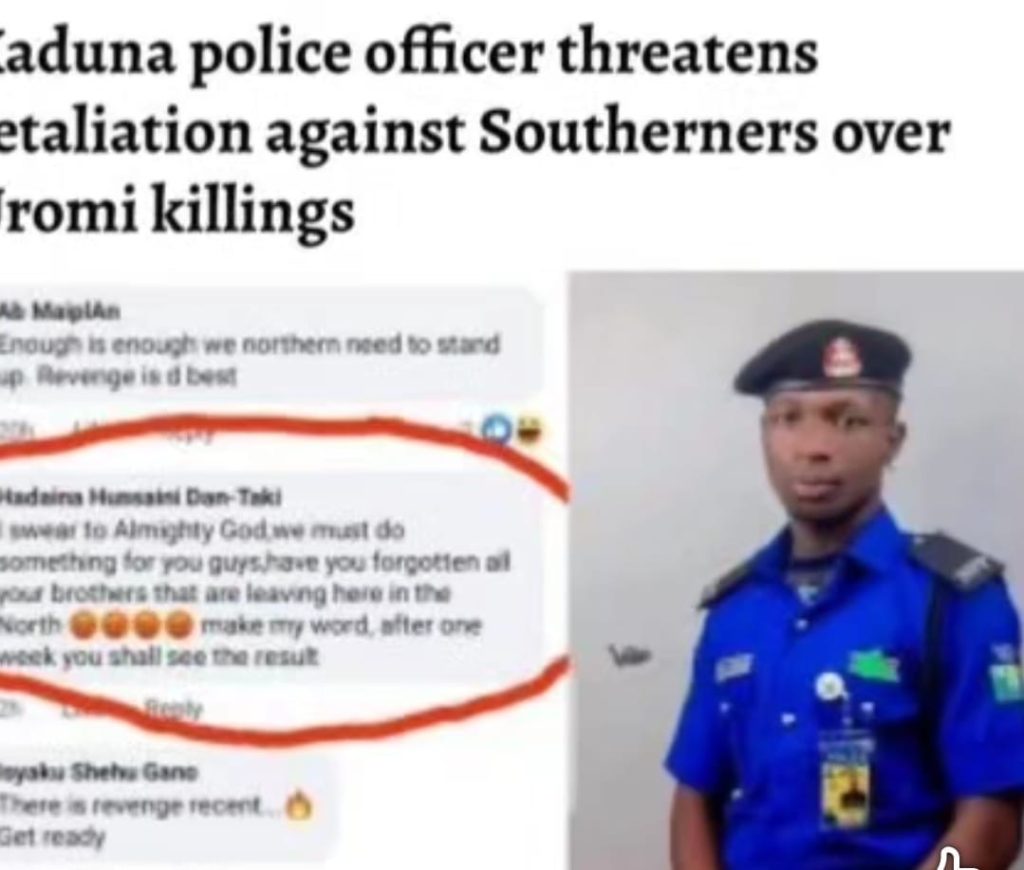Click the 'I swear to Almighty God' comment
This screenshot has height=870, width=1024.
pos(270,577)
